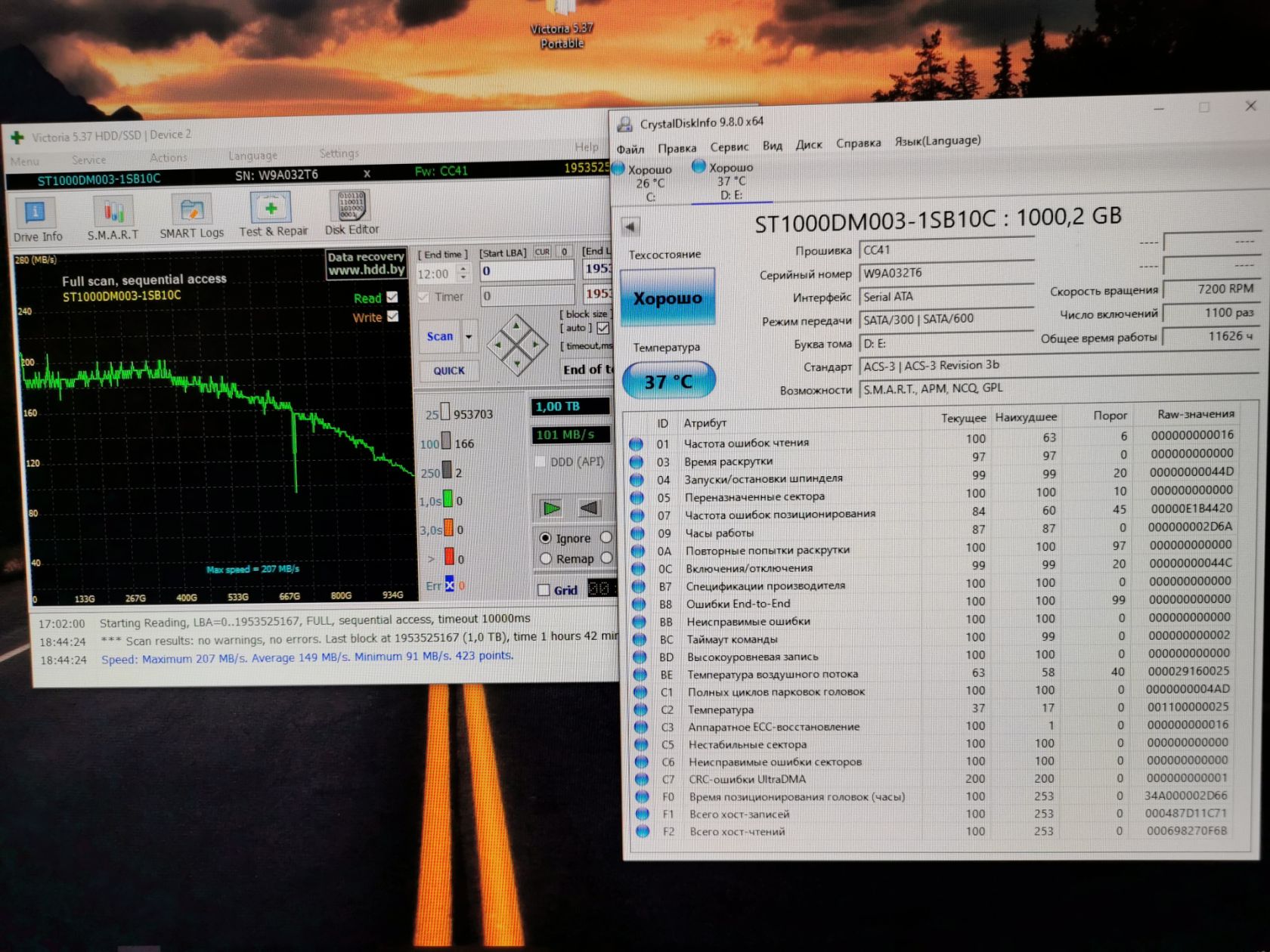This screenshot has width=1270, height=952.
Task: Toggle the Write checkbox on graph
Action: [392, 316]
